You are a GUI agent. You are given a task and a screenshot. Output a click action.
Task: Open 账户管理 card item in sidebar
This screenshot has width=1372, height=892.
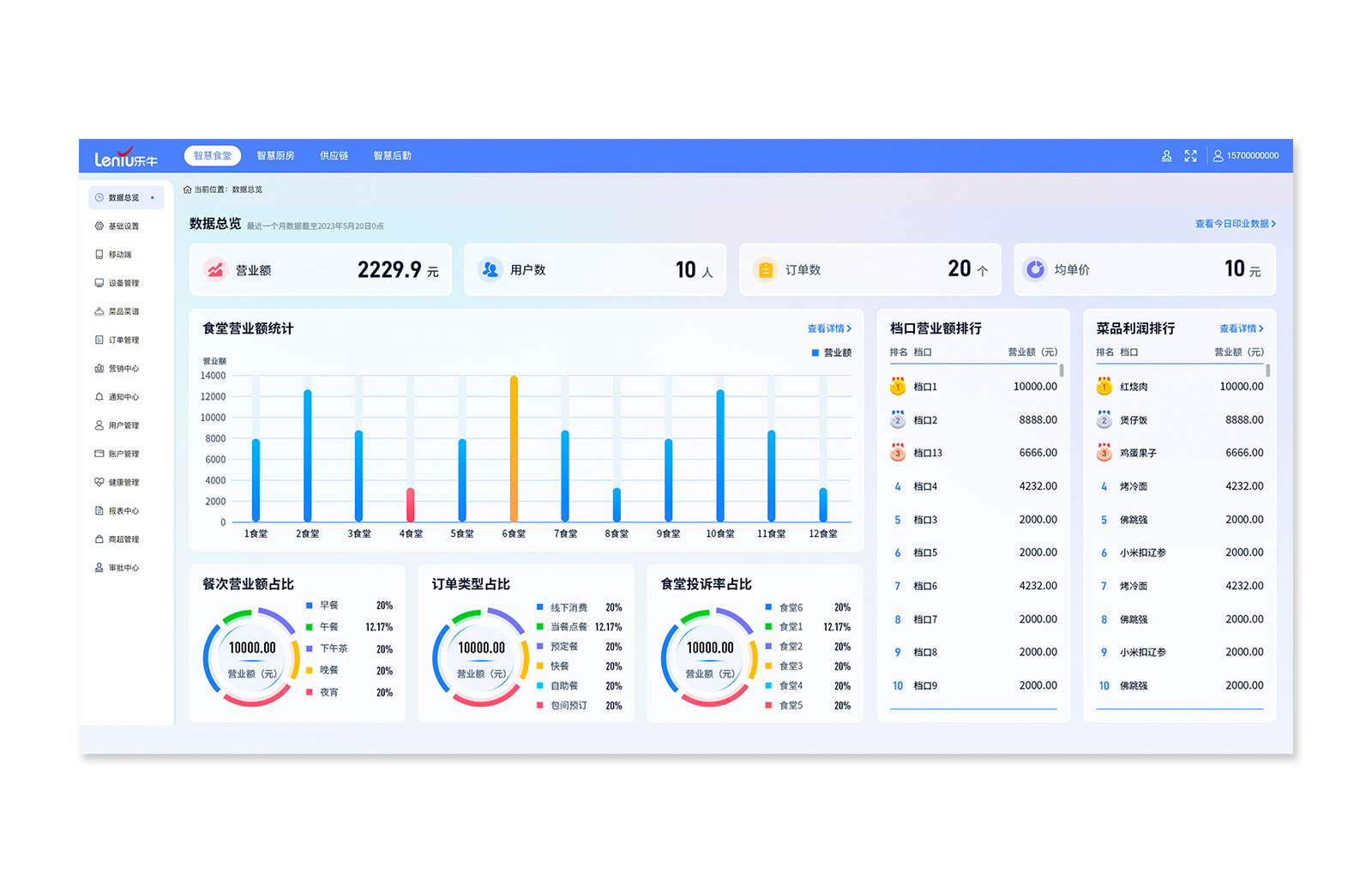coord(117,454)
